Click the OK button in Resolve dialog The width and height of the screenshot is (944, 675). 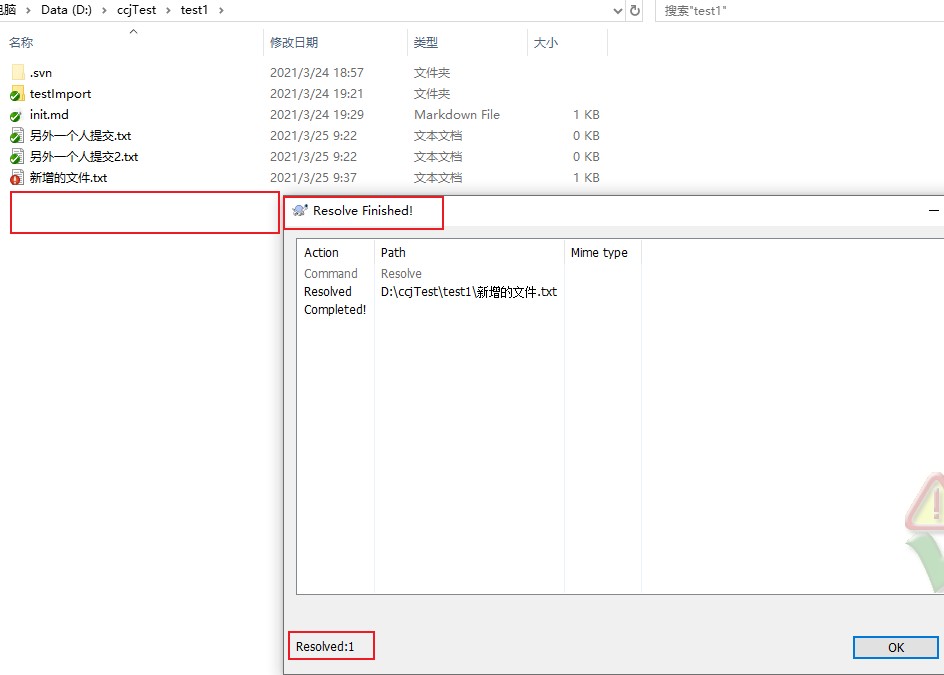[x=895, y=647]
